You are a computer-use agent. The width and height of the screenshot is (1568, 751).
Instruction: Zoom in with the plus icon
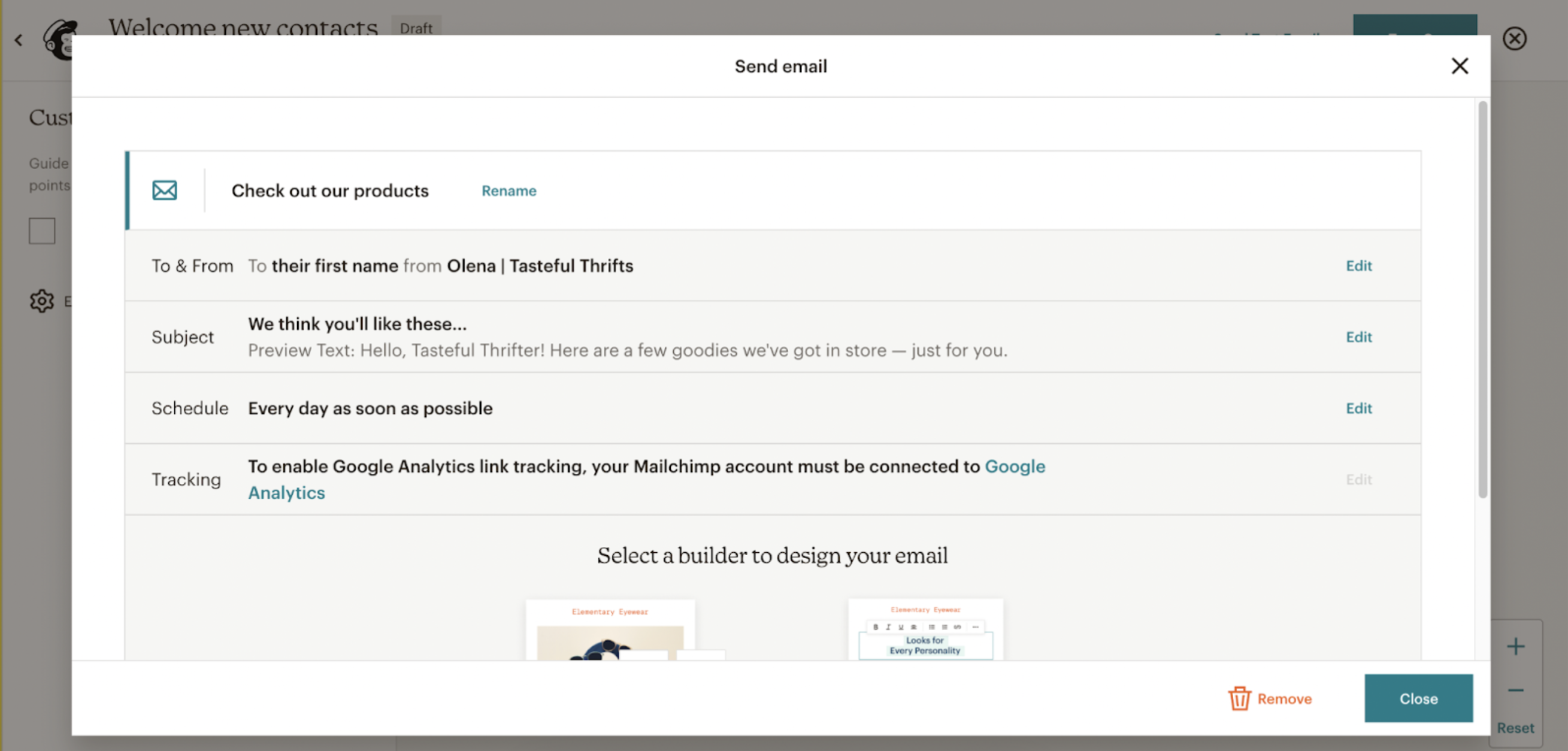pos(1516,646)
